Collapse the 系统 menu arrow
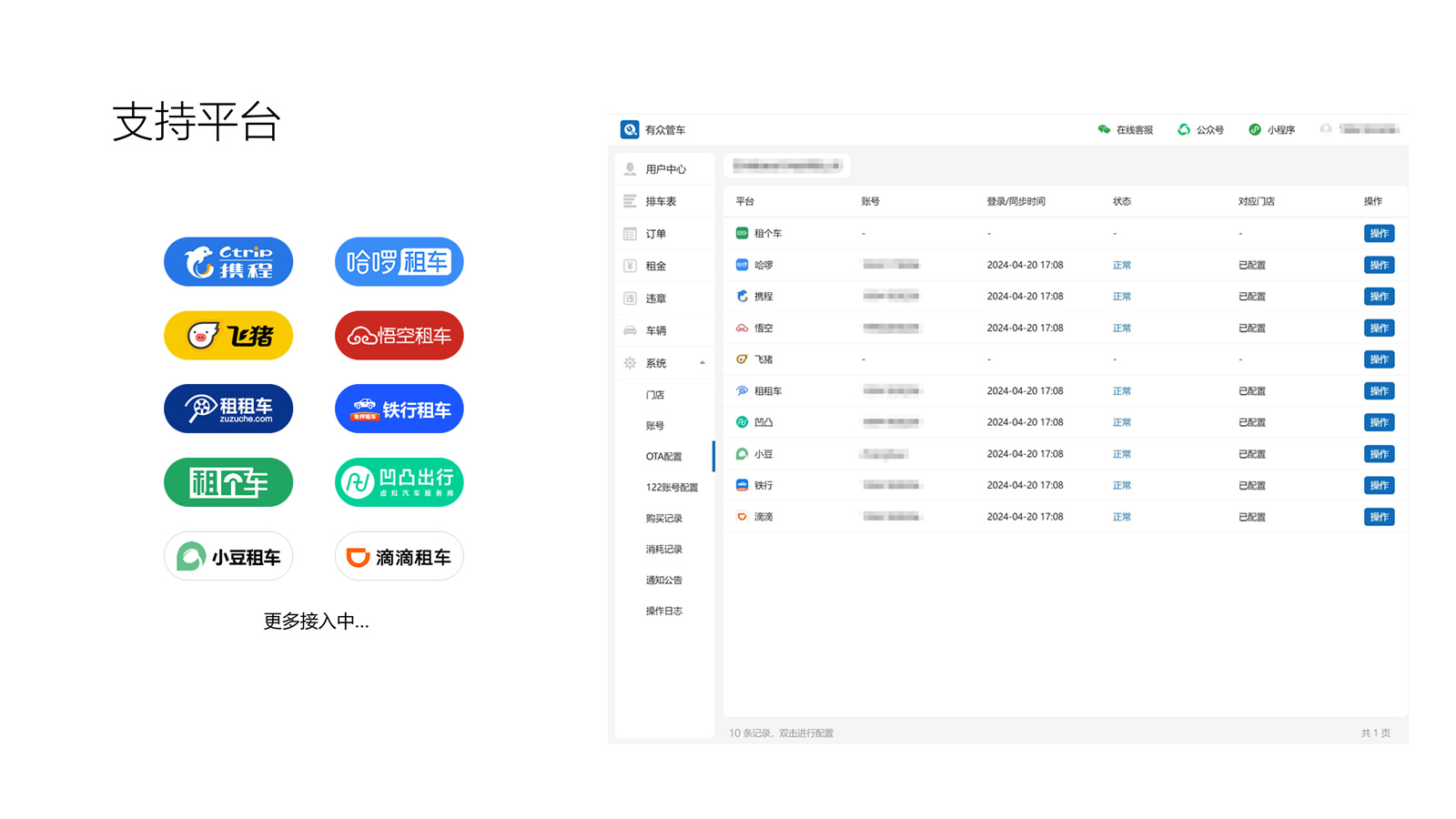This screenshot has width=1456, height=819. [x=703, y=363]
